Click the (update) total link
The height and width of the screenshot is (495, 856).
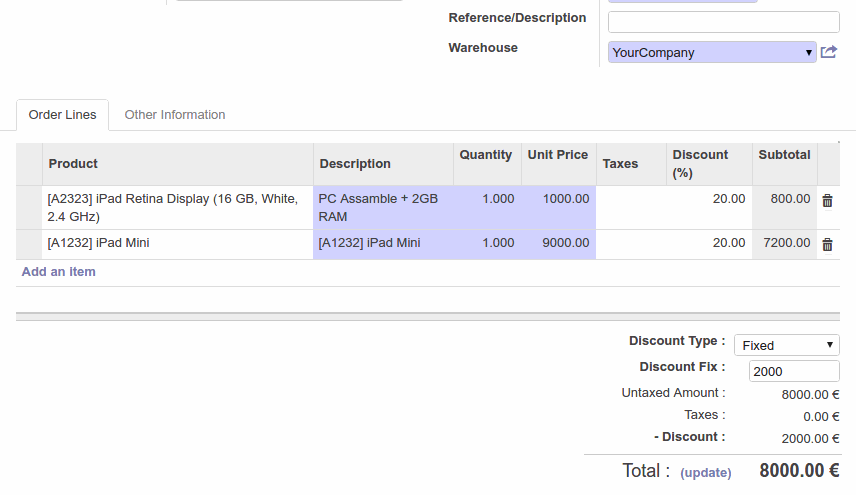[x=705, y=473]
